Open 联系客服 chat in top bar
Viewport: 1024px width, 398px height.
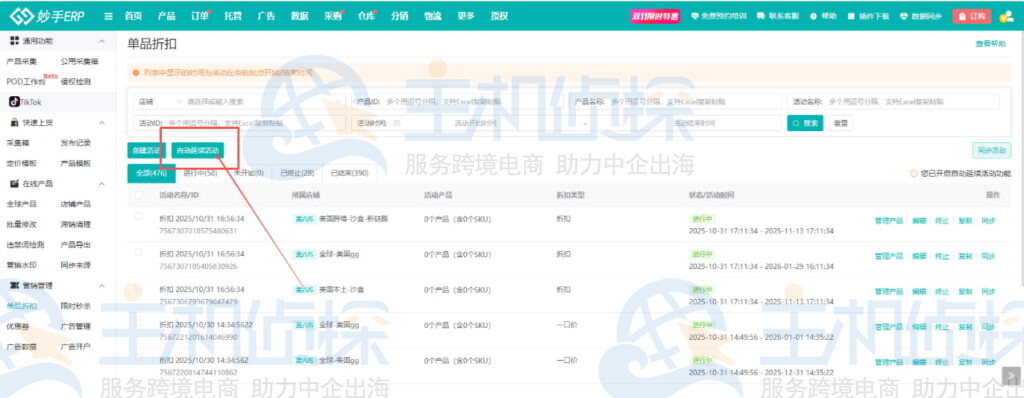click(x=778, y=16)
